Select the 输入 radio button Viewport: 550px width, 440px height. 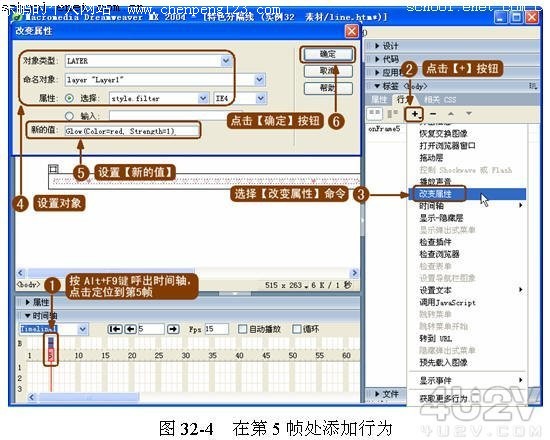pos(69,116)
